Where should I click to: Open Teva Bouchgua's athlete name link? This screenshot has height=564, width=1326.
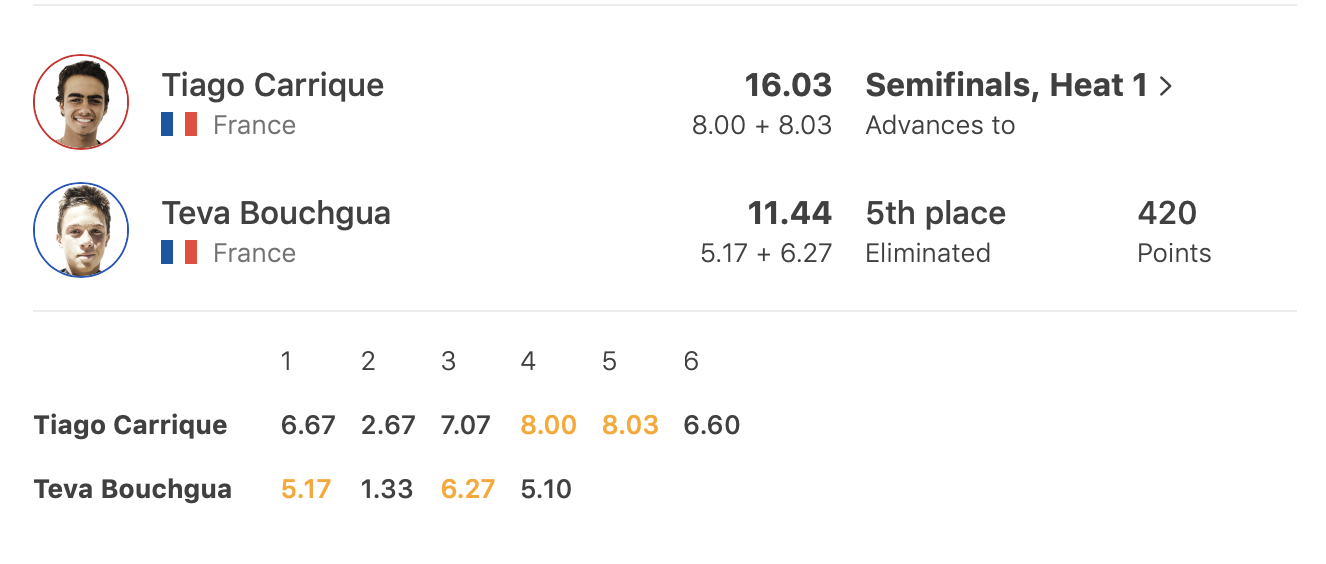pos(276,213)
